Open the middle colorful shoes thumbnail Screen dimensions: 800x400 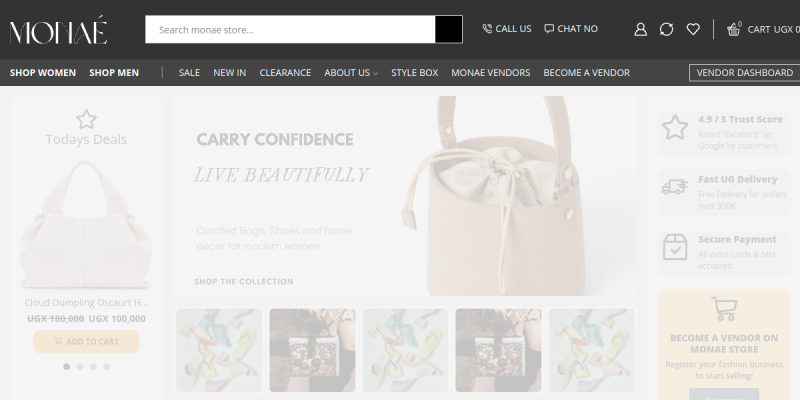tap(405, 350)
